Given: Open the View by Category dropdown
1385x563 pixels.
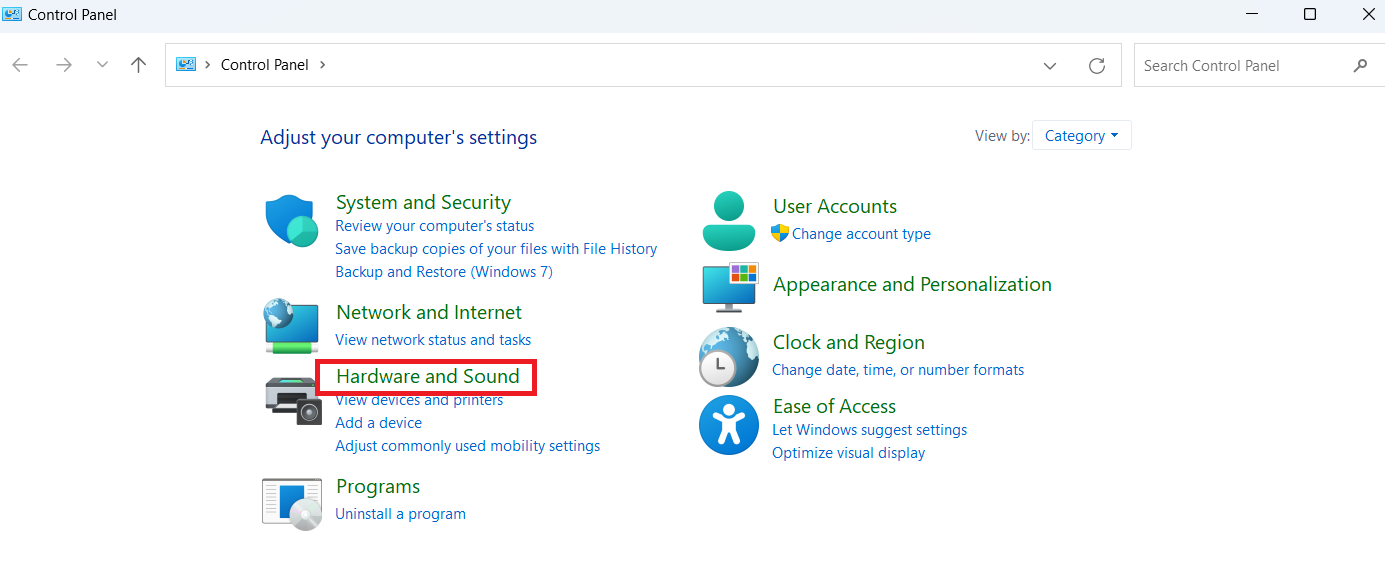Looking at the screenshot, I should click(x=1081, y=136).
